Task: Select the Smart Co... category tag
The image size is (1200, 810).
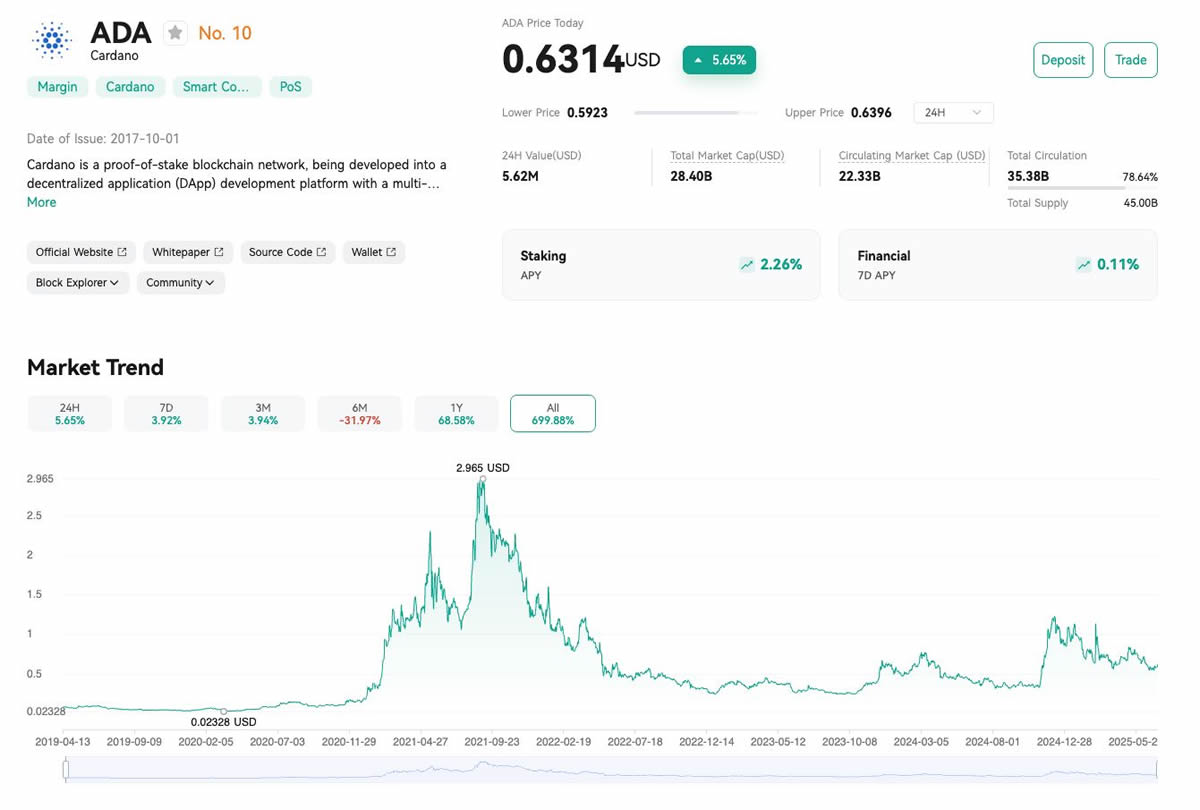Action: pos(216,87)
